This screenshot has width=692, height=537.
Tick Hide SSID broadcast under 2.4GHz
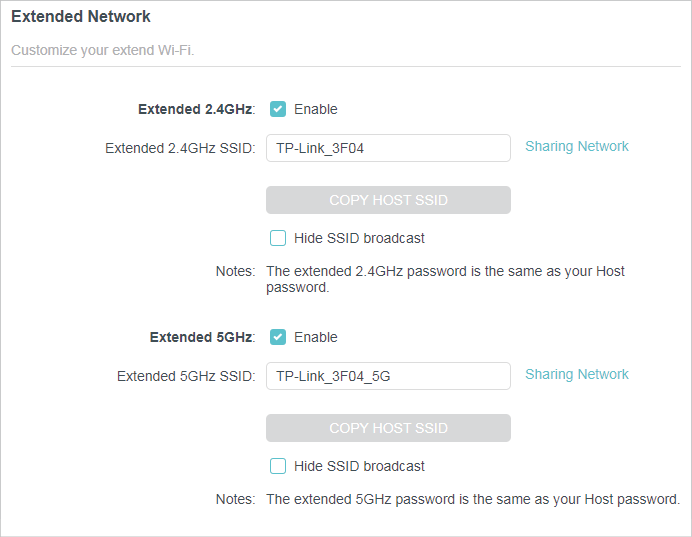[278, 238]
